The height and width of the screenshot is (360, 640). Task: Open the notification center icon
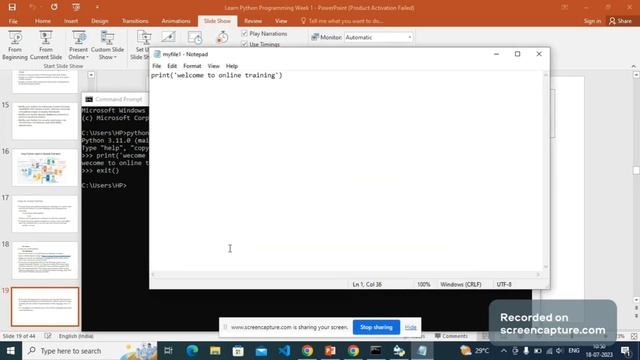click(625, 351)
